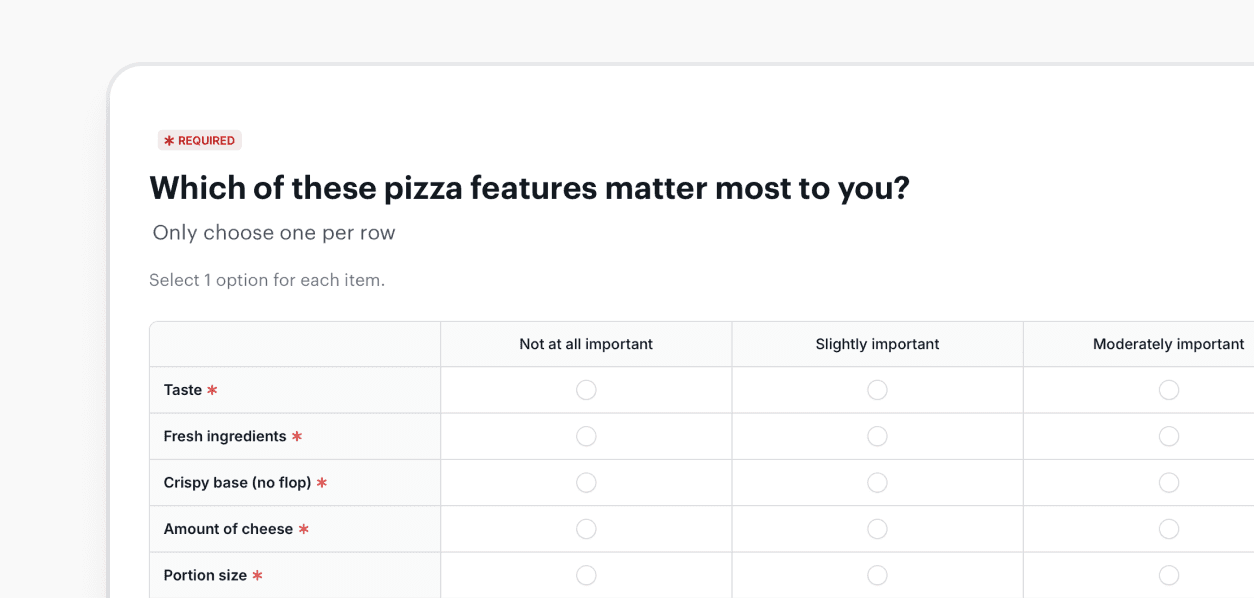Mark Fresh ingredients as 'Slightly important'
The width and height of the screenshot is (1254, 598).
877,436
